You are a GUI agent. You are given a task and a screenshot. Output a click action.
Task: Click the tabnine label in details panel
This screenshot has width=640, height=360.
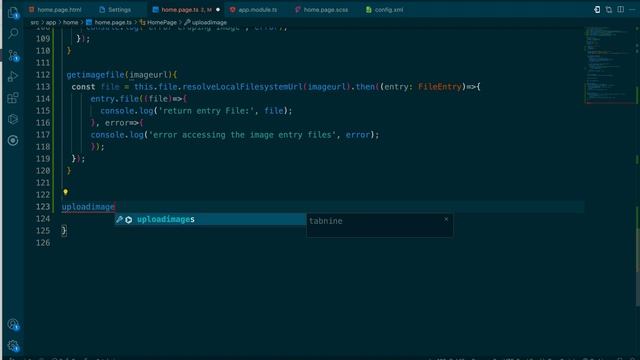[326, 221]
